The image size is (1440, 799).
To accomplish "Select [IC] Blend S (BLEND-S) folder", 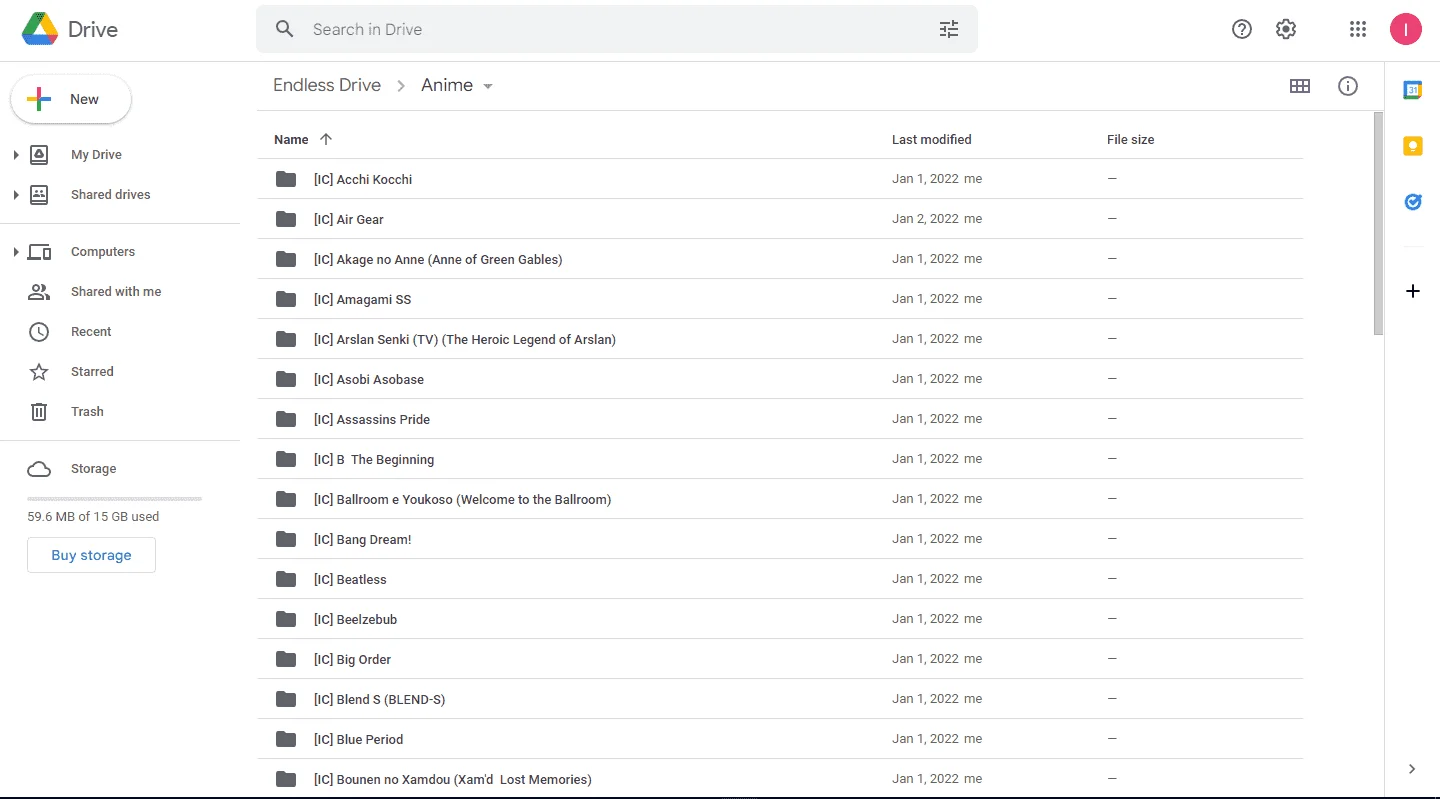I will click(x=780, y=699).
